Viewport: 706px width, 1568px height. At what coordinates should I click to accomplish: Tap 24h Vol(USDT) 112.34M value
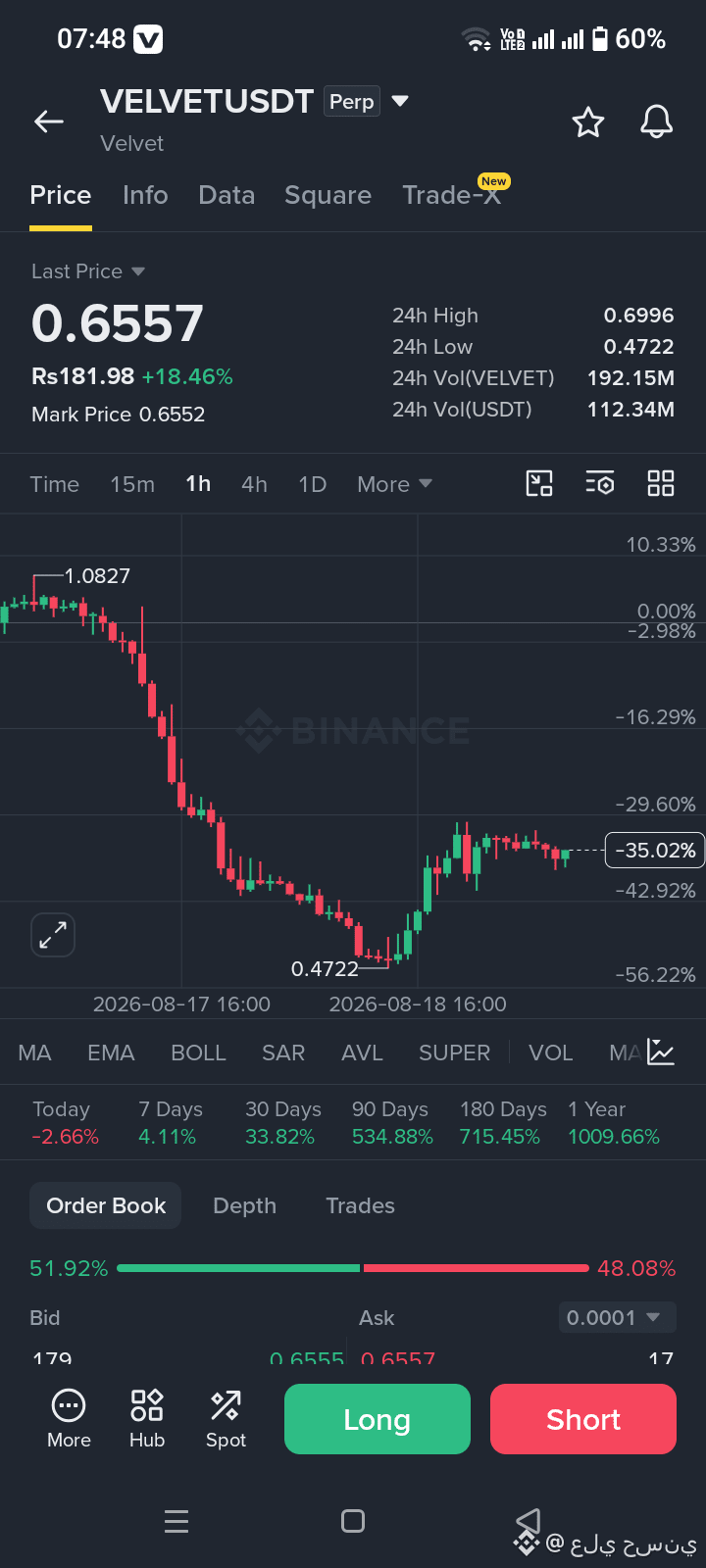(630, 410)
